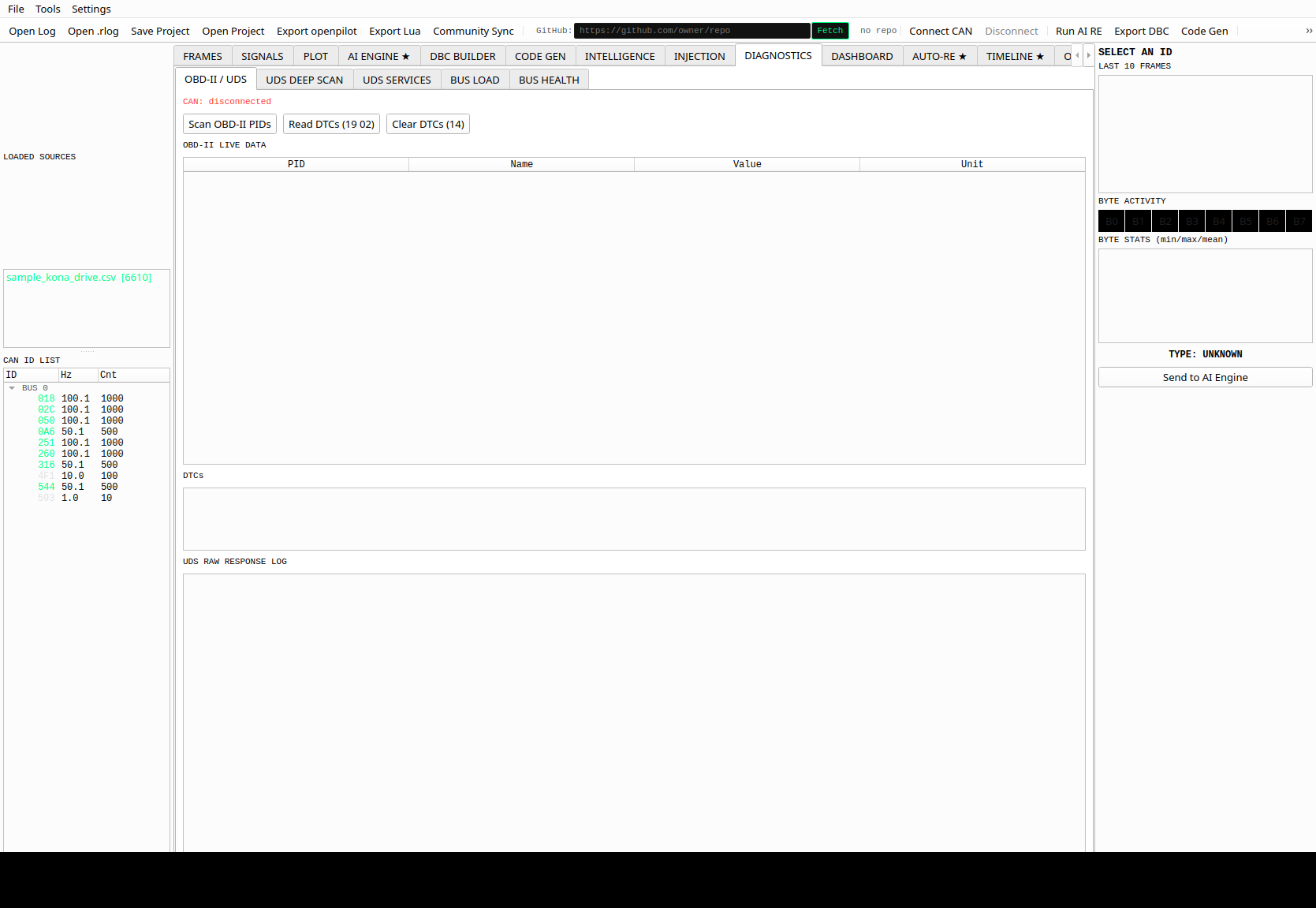Image resolution: width=1316 pixels, height=908 pixels.
Task: Switch to the PLOT tab
Action: (315, 56)
